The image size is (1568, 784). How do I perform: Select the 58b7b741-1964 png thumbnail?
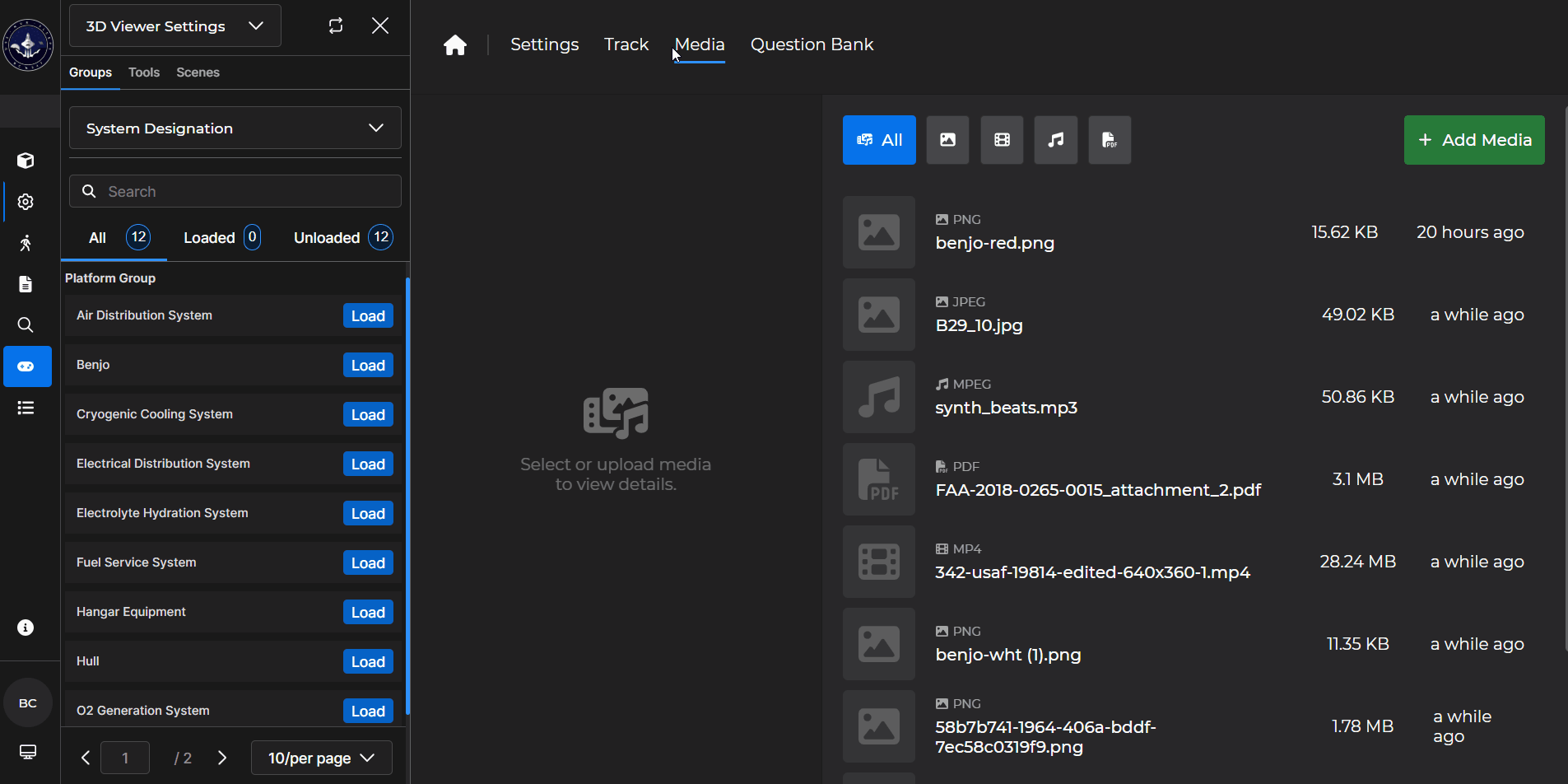(879, 726)
